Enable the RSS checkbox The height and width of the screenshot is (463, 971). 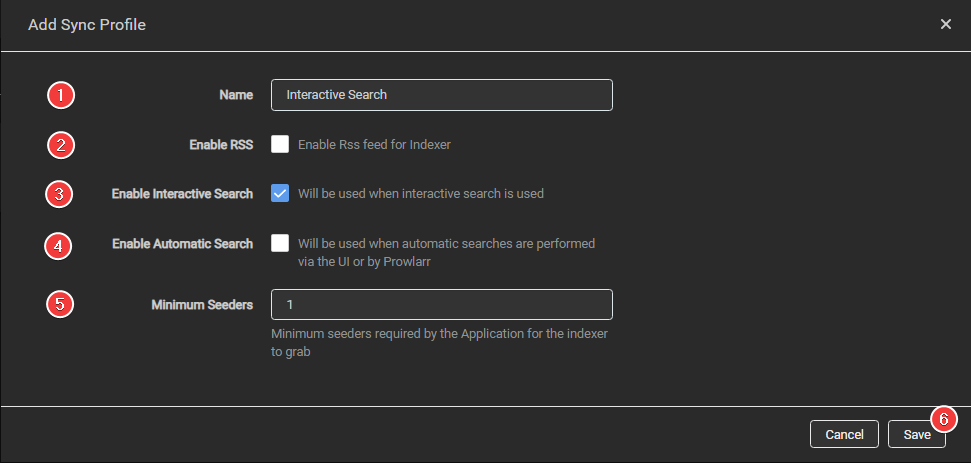pos(280,144)
